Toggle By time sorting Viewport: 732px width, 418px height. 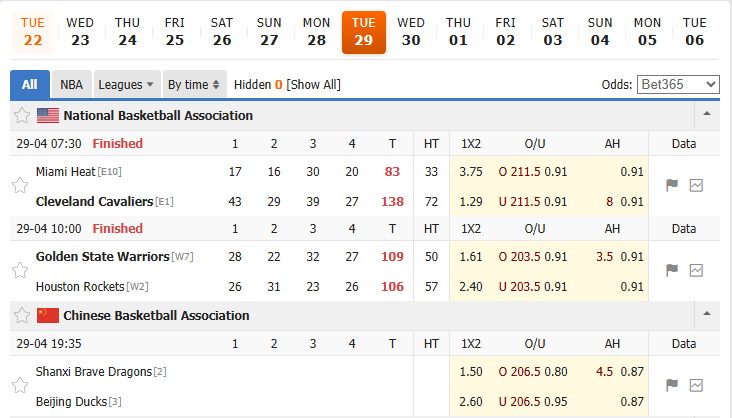[195, 85]
